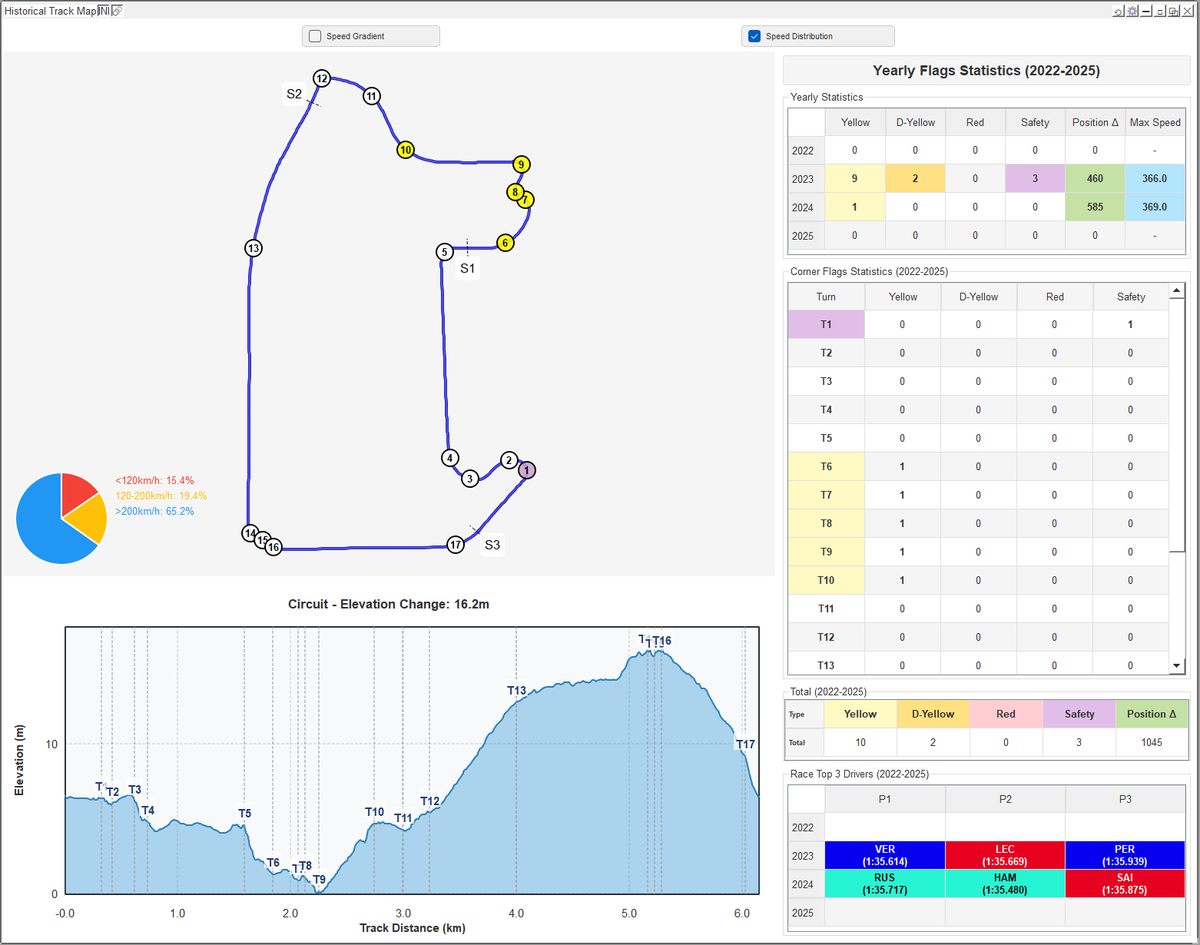Click the 2024 Max Speed cell showing 369.0

1155,207
